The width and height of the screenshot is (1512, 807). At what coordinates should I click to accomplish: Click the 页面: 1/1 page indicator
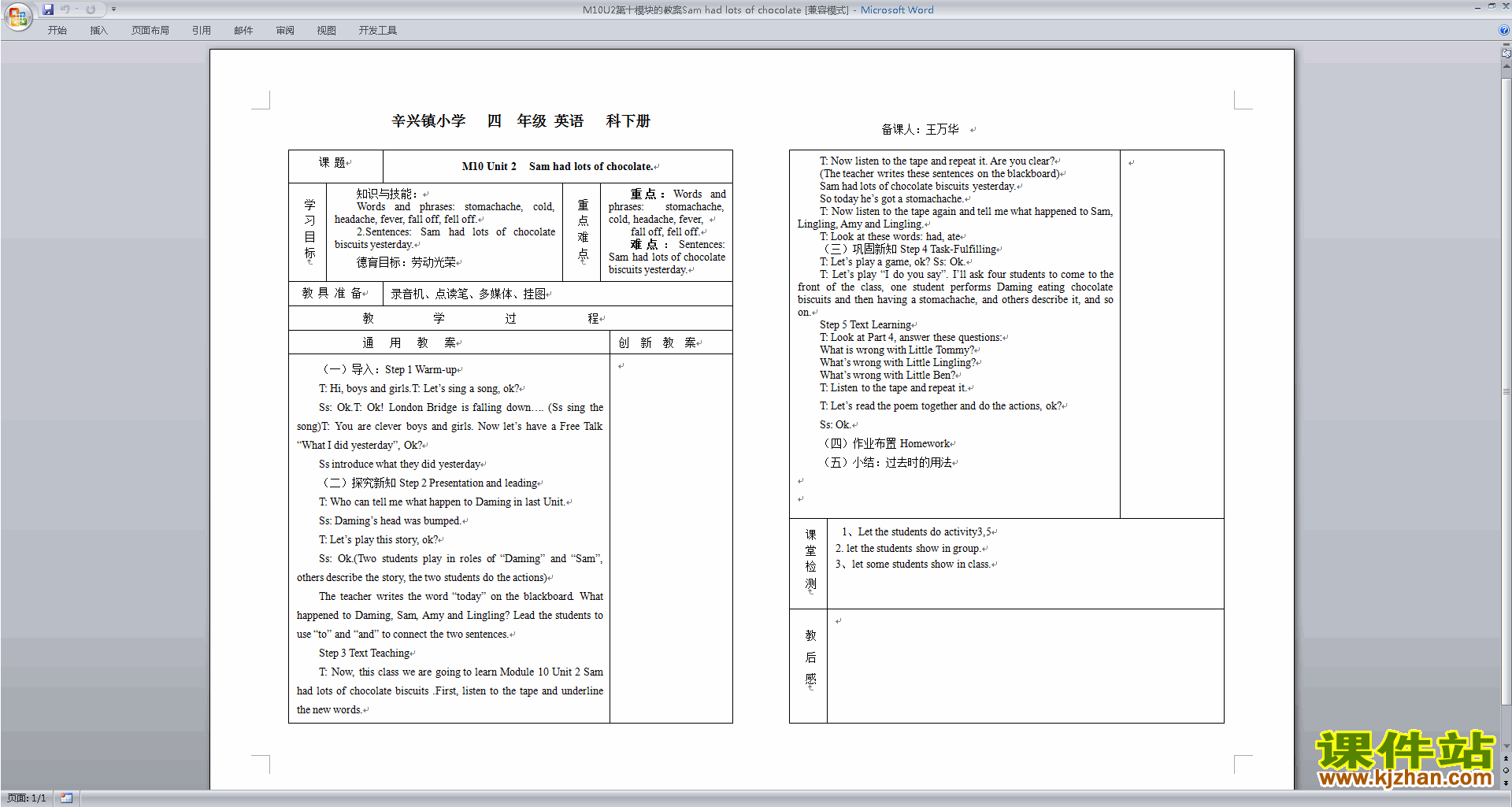[26, 798]
